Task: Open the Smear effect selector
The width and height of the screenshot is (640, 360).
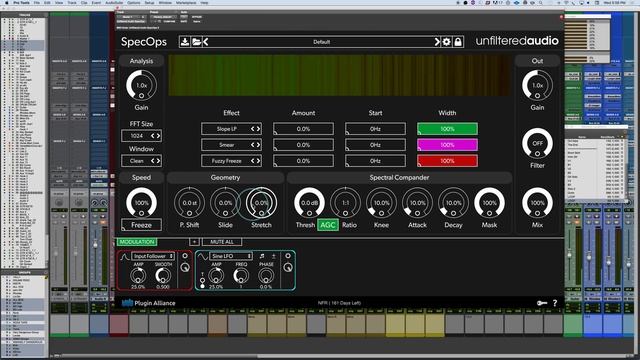Action: point(231,145)
